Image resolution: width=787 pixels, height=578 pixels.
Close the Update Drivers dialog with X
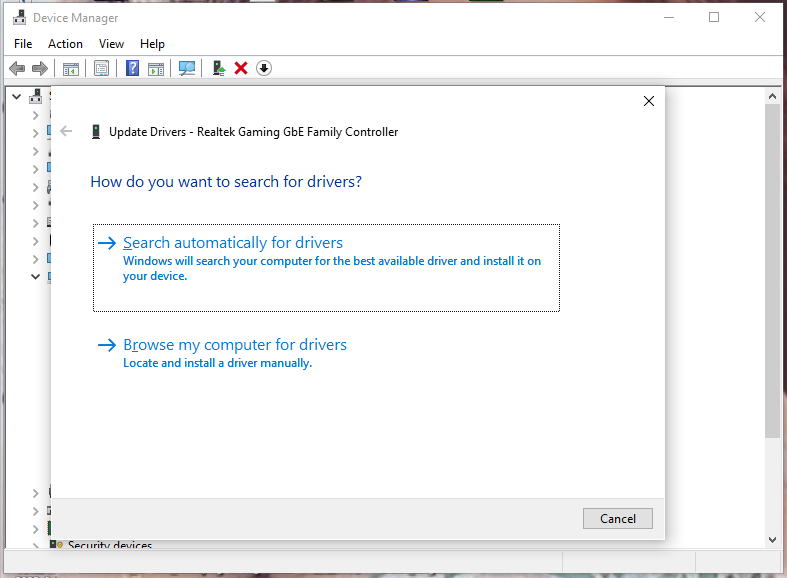click(x=649, y=101)
